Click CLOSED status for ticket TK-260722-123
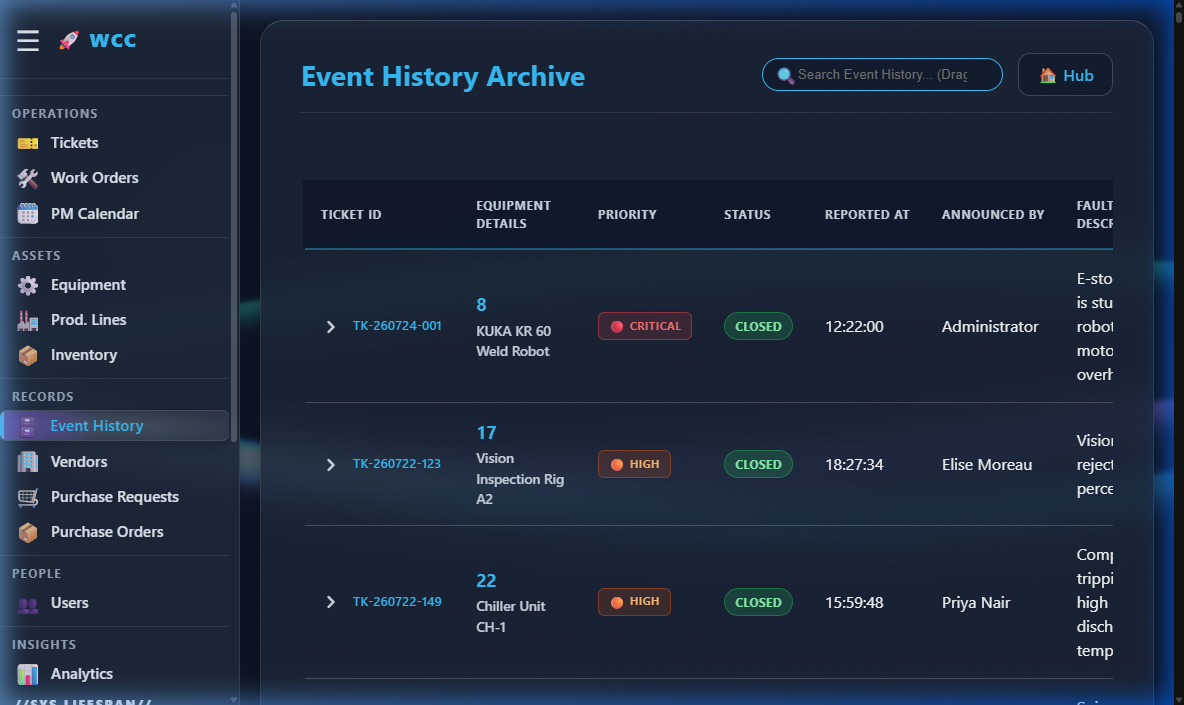 (x=758, y=464)
